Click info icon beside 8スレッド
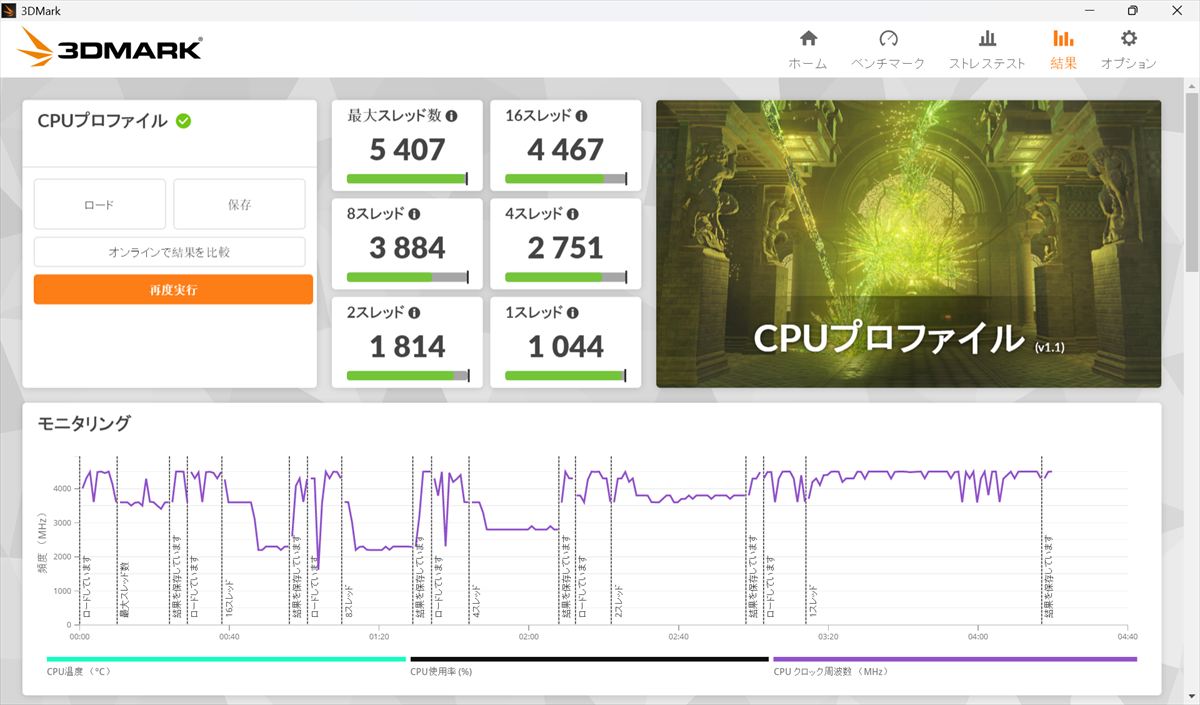Viewport: 1200px width, 705px height. click(414, 214)
